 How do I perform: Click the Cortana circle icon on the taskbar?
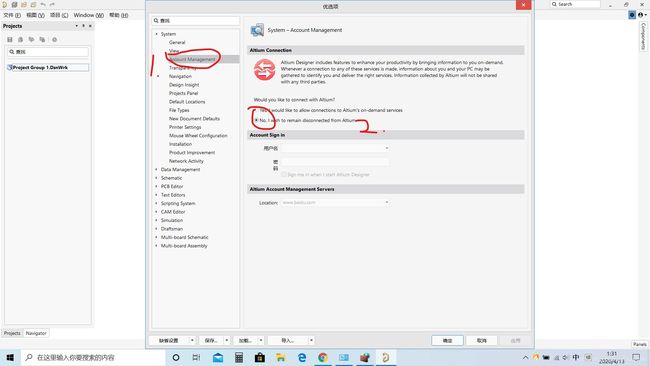coord(176,357)
